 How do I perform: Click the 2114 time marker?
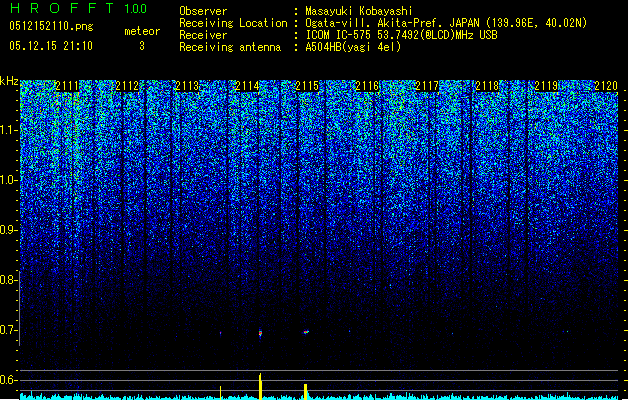247,86
